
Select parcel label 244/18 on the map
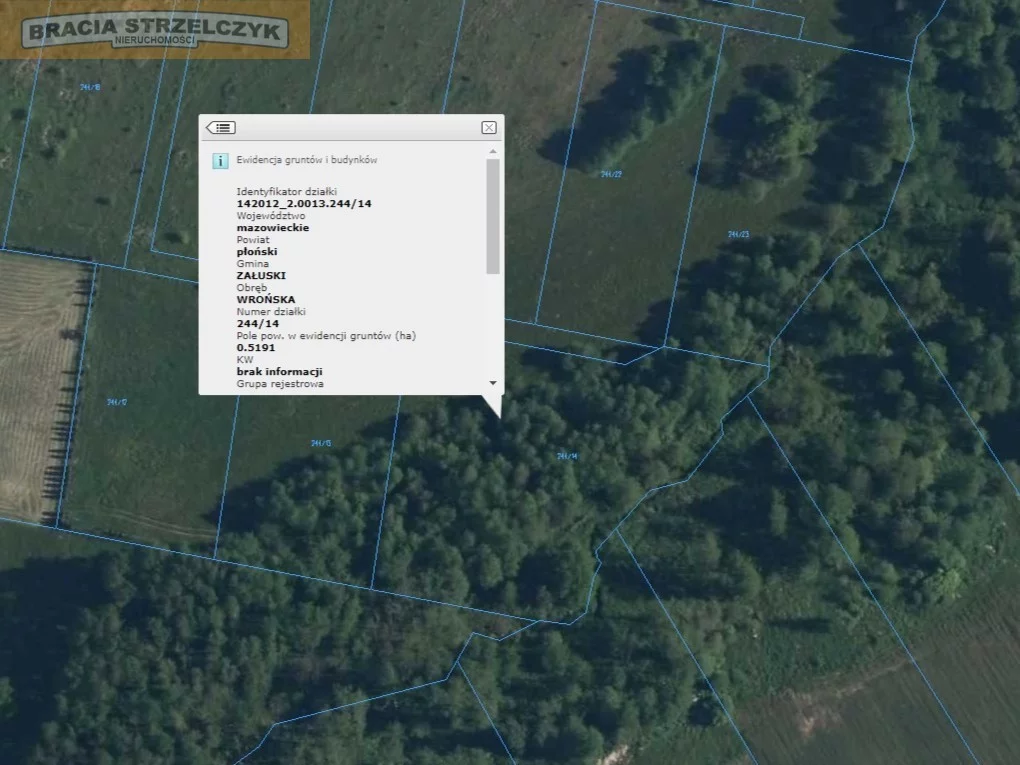tap(90, 87)
